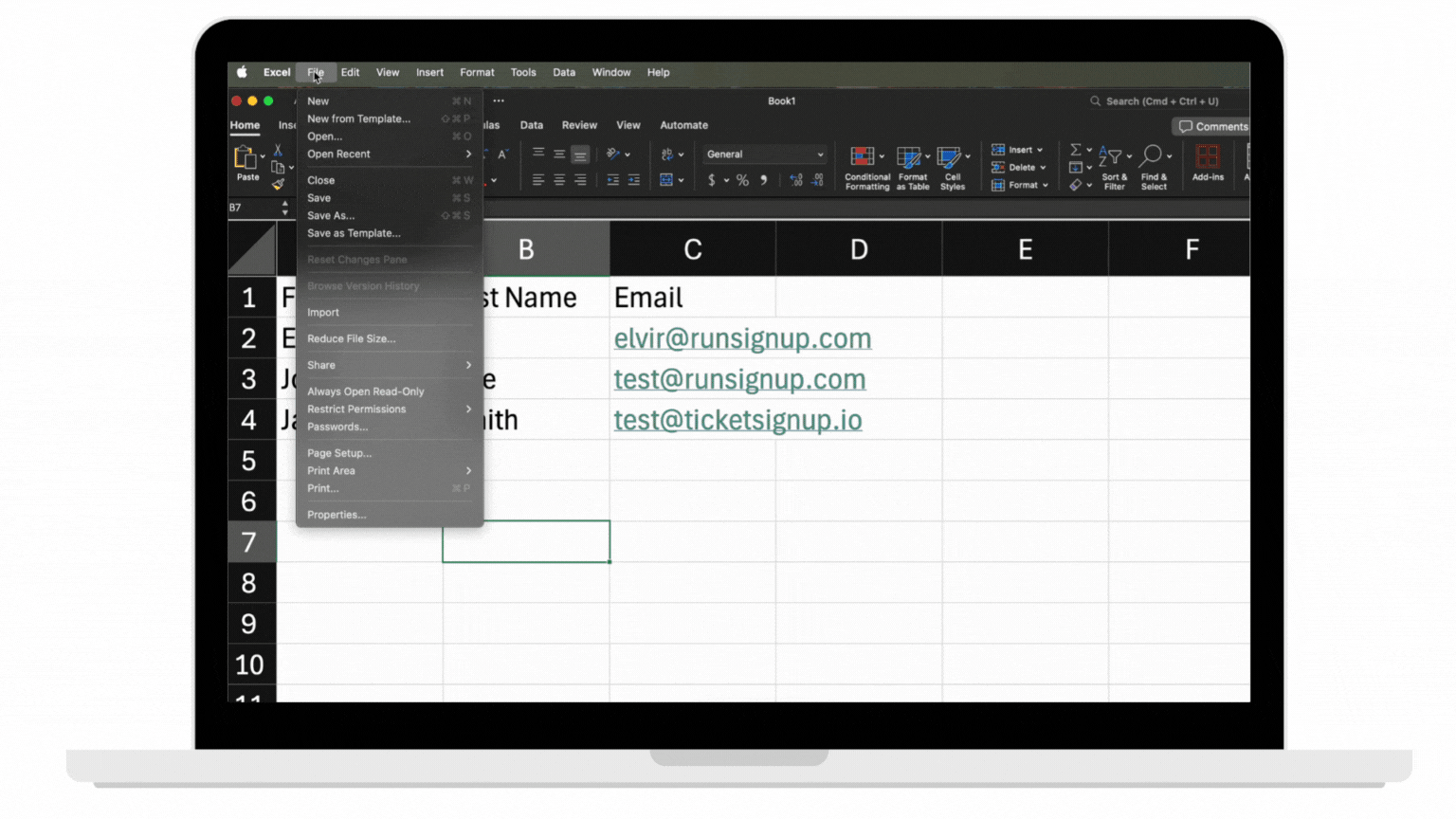
Task: Expand the Print Area submenu
Action: coord(389,470)
